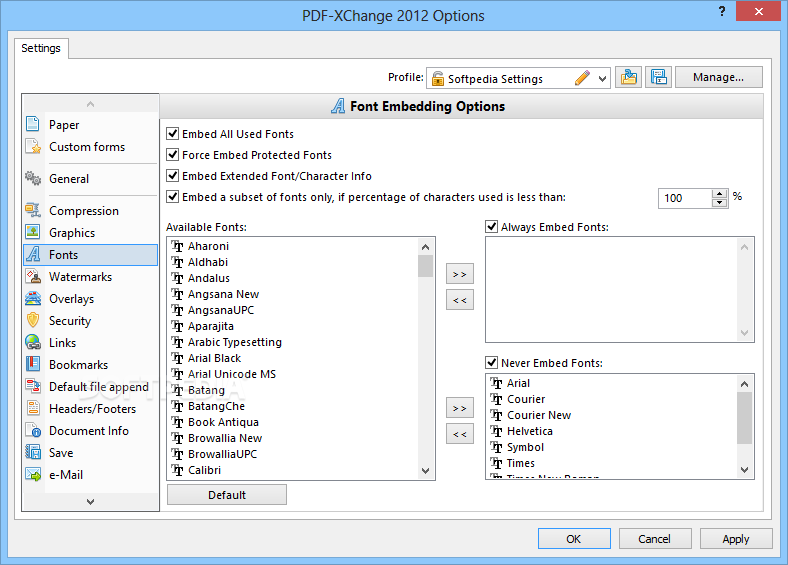Click the pencil edit icon in Profile box
This screenshot has width=788, height=565.
click(x=582, y=78)
